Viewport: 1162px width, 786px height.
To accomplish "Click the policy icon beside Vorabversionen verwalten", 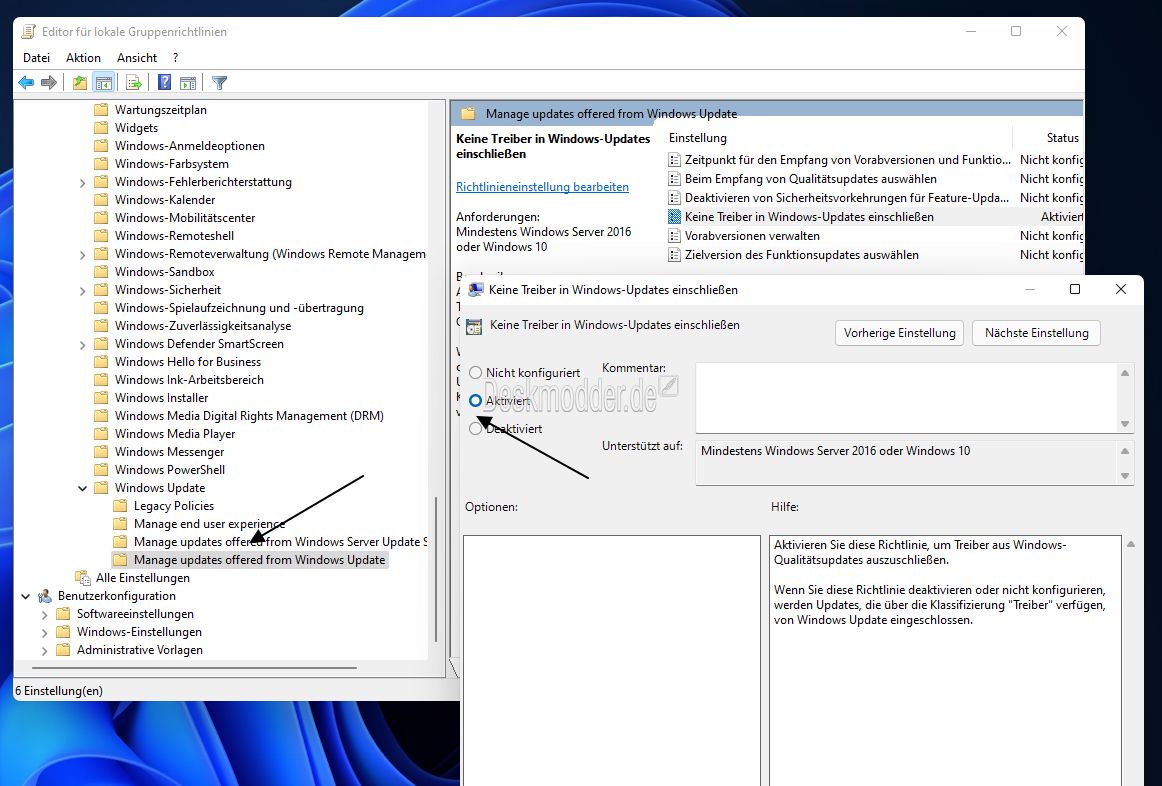I will tap(674, 236).
